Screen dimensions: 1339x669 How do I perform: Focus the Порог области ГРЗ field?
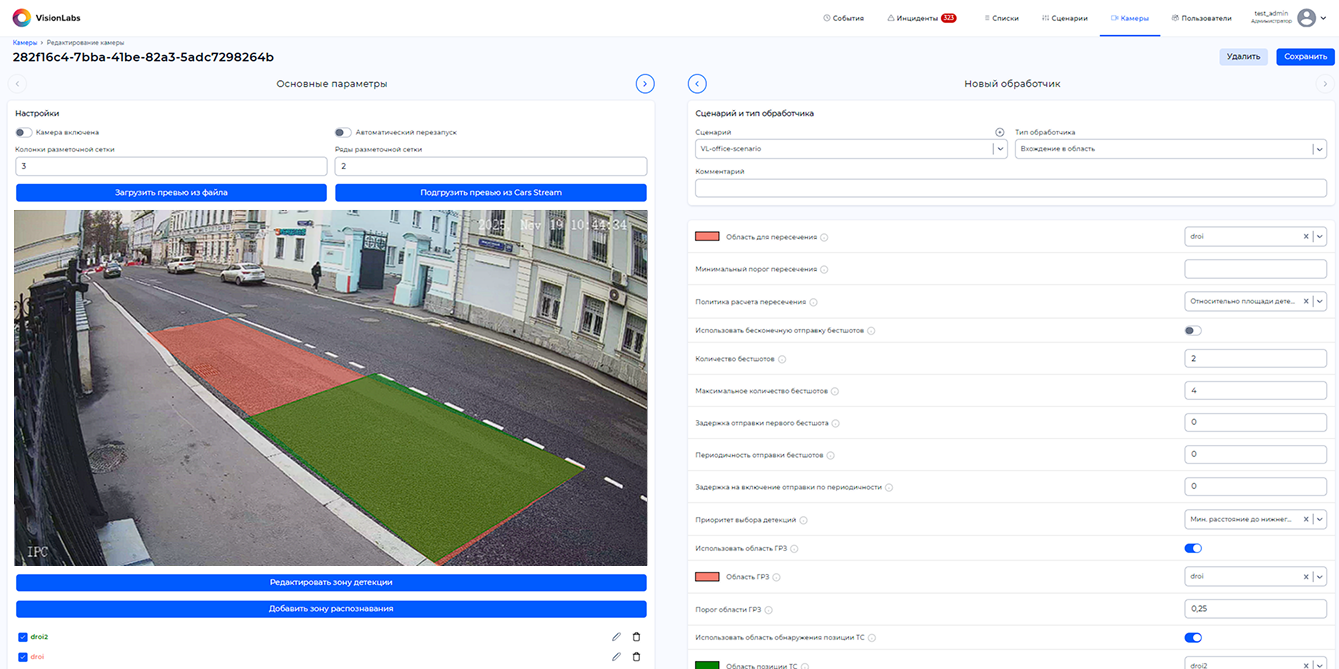pos(1255,609)
